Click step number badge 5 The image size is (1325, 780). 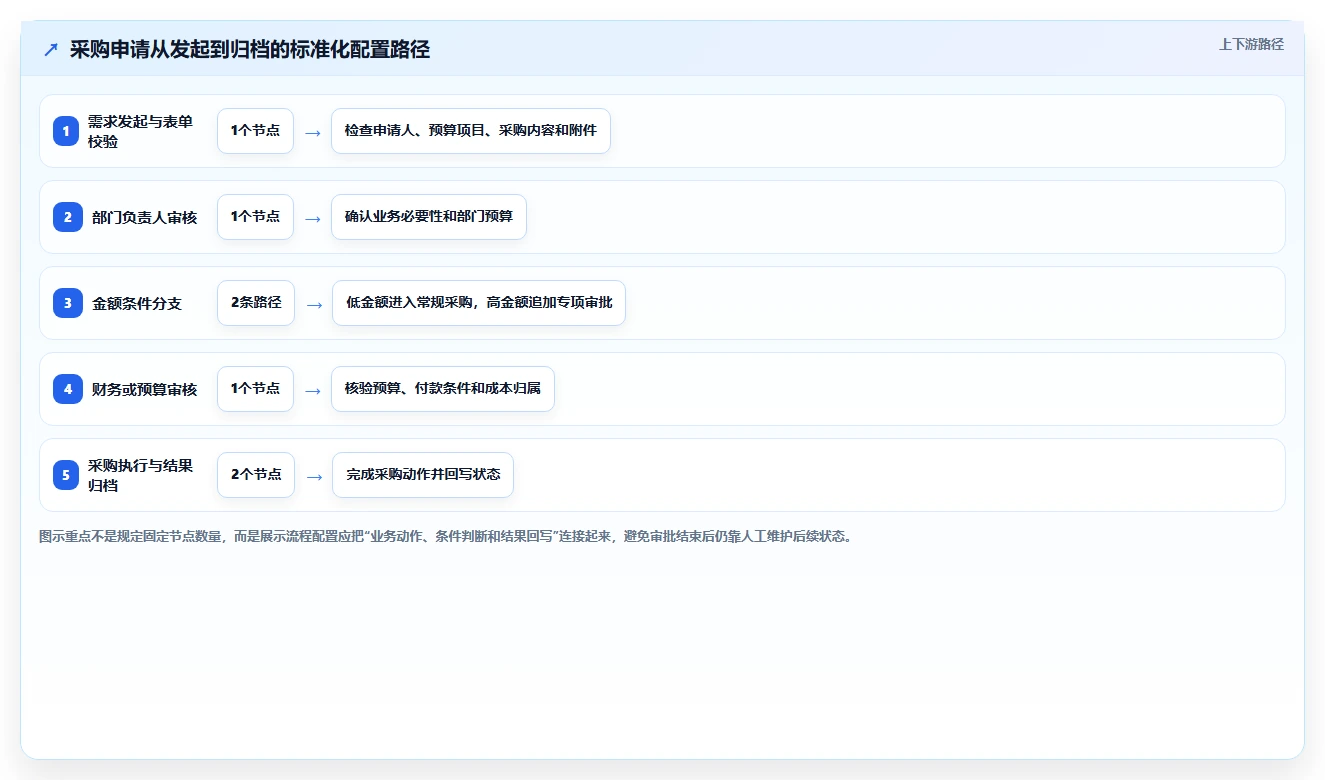(66, 475)
